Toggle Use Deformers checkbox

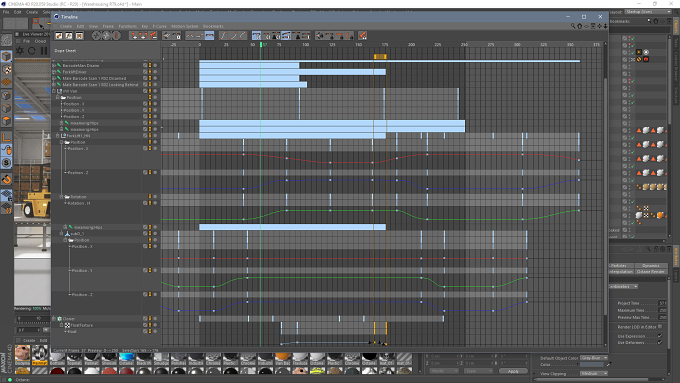[x=660, y=342]
